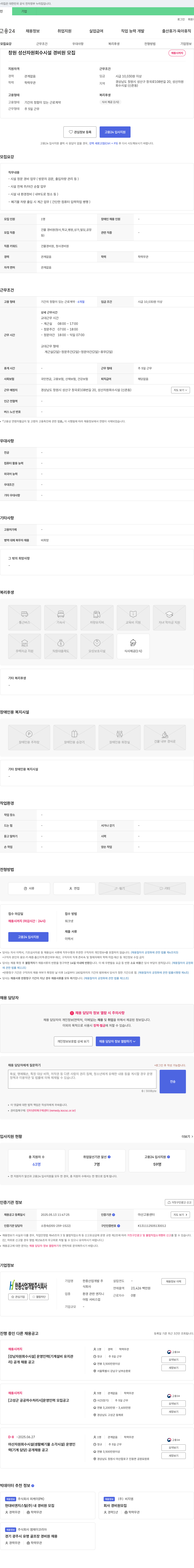Image resolution: width=194 pixels, height=1568 pixels.
Task: Open recommended posting 회사 경비원모집
Action: coord(115,1505)
